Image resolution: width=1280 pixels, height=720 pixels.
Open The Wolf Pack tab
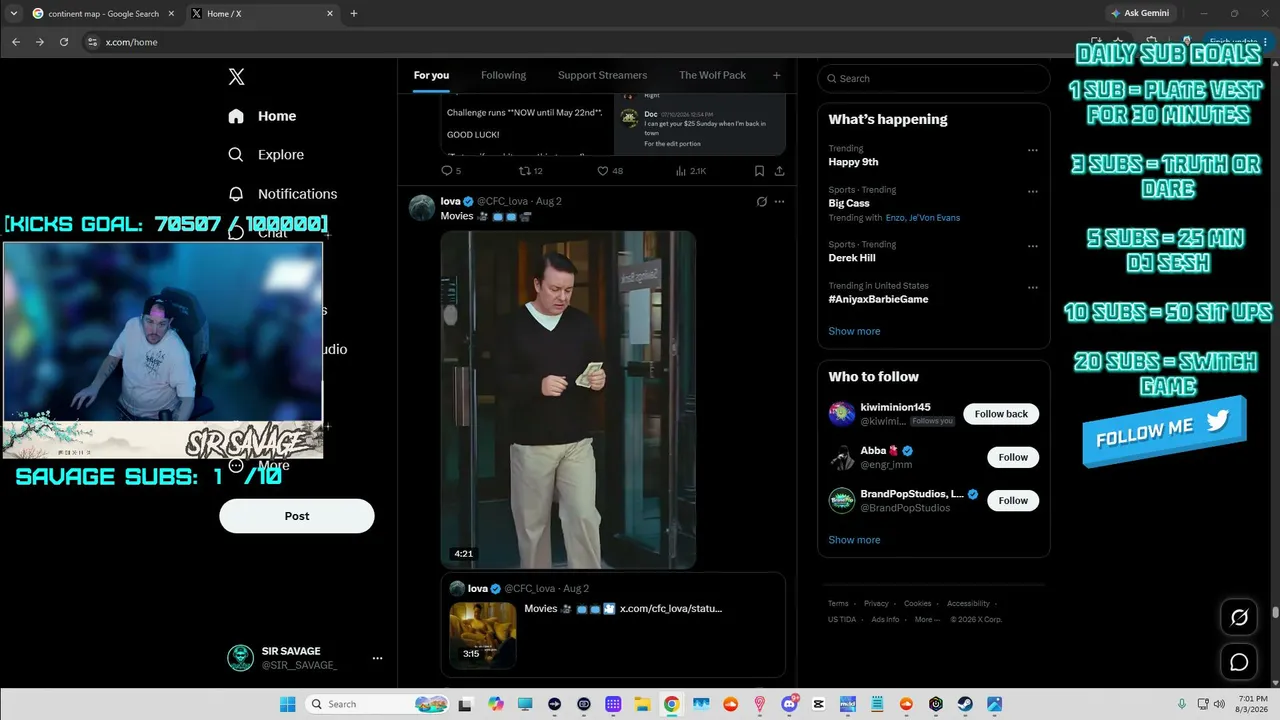click(x=712, y=75)
